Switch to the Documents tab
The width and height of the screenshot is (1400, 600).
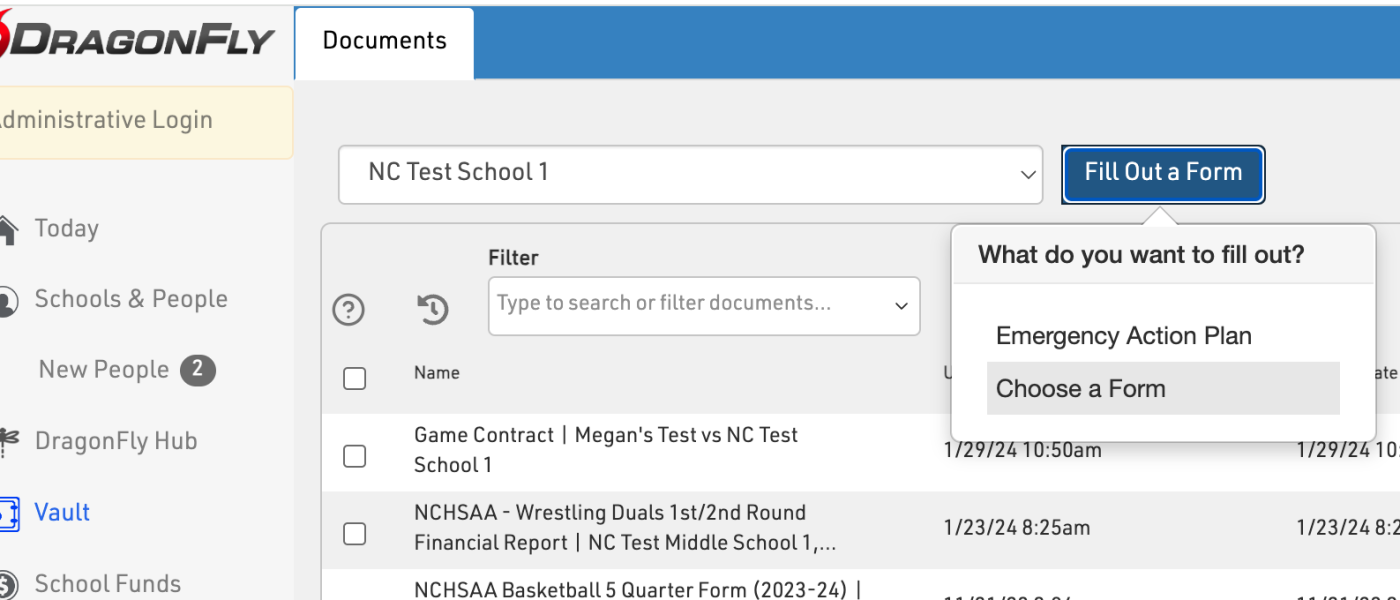click(384, 42)
